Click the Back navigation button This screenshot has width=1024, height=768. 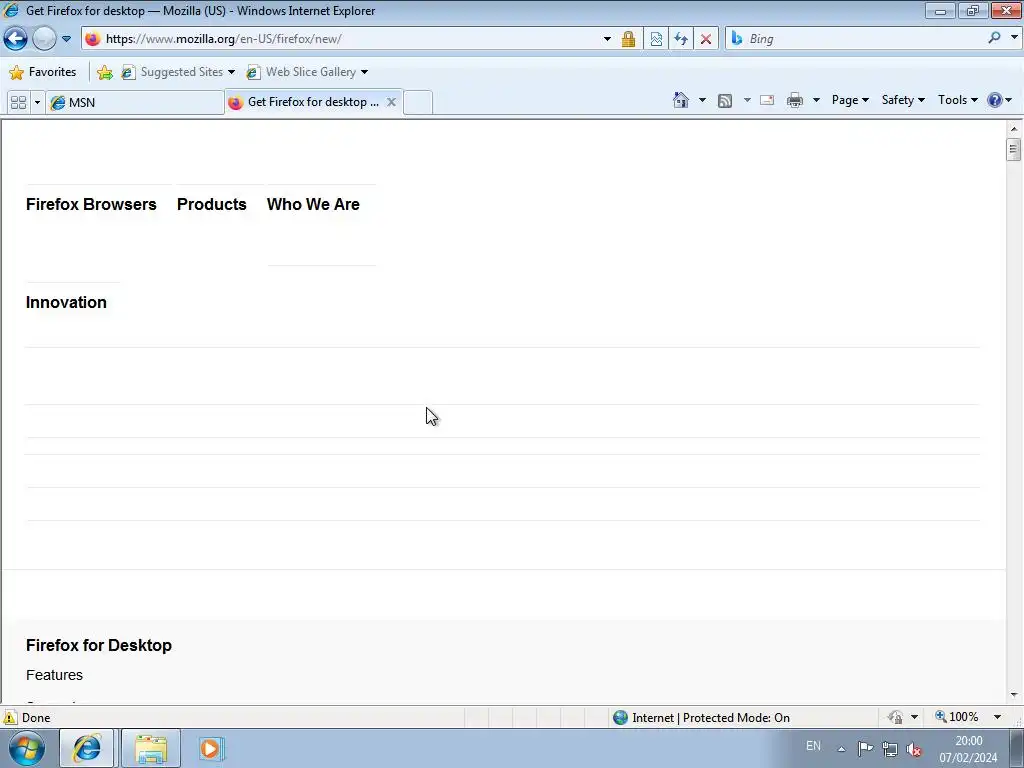click(16, 39)
